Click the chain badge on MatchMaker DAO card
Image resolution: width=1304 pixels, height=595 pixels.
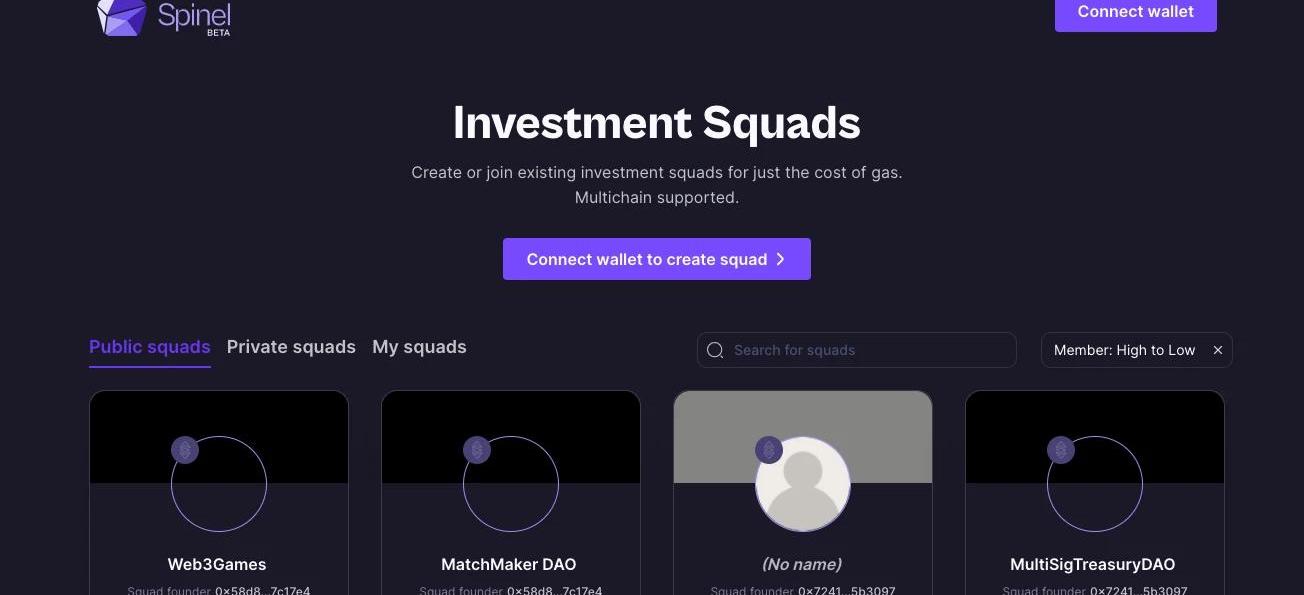click(477, 450)
